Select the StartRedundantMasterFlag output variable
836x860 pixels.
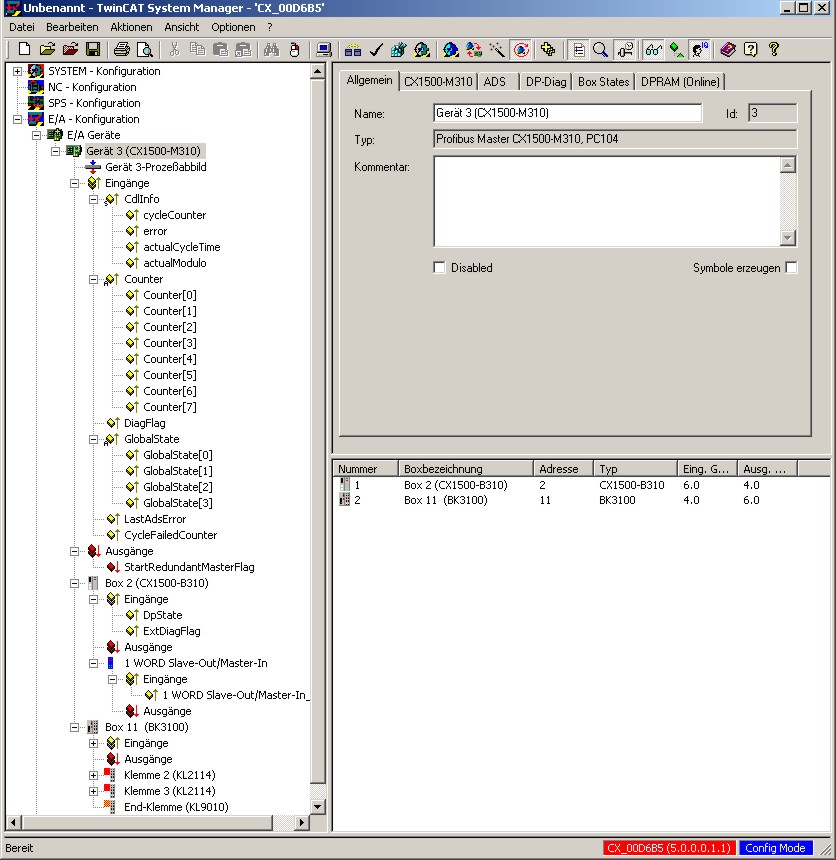[189, 567]
